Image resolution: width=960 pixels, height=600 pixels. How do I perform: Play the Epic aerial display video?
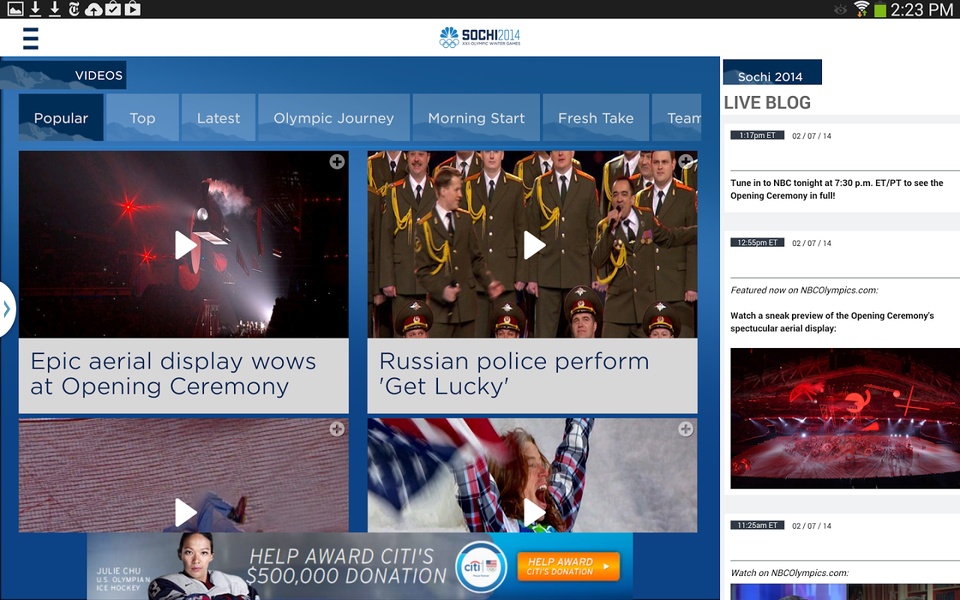(185, 245)
